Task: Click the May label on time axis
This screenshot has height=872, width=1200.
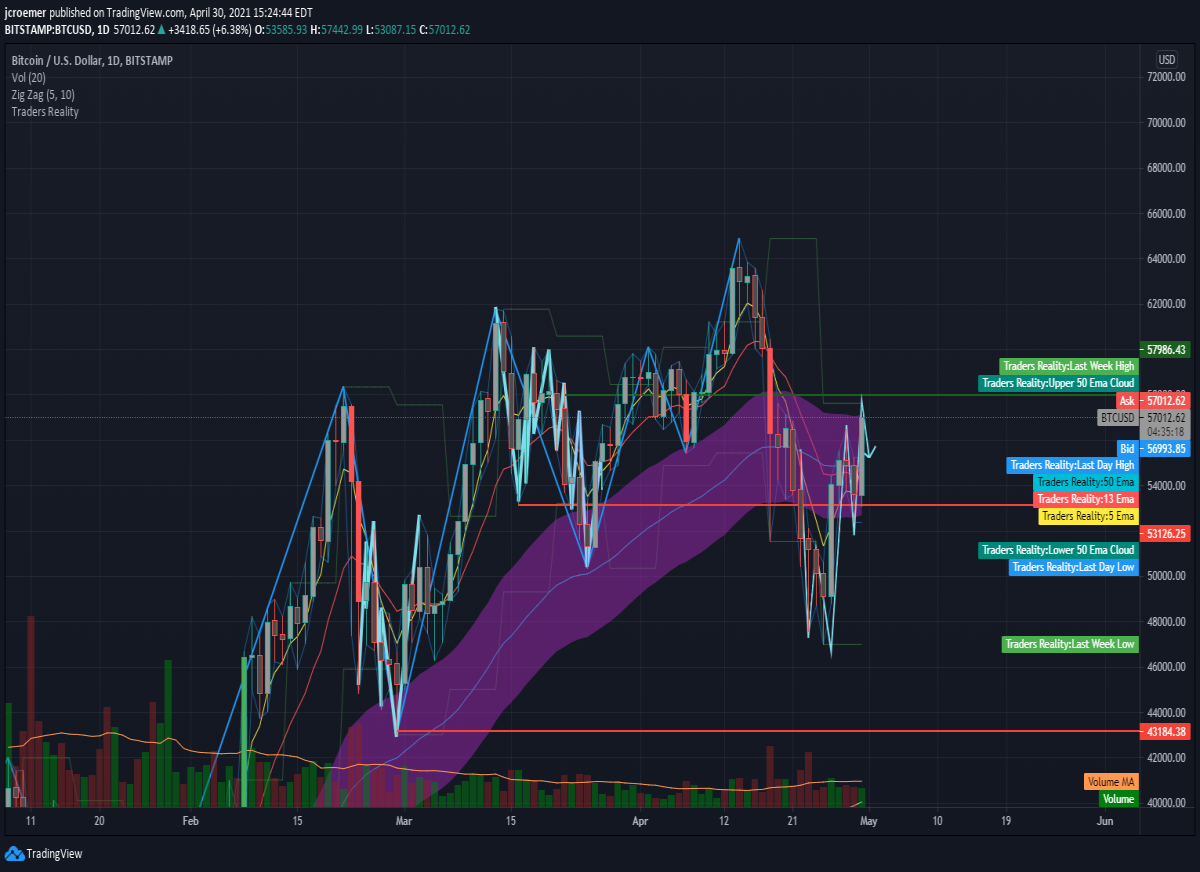Action: tap(869, 821)
